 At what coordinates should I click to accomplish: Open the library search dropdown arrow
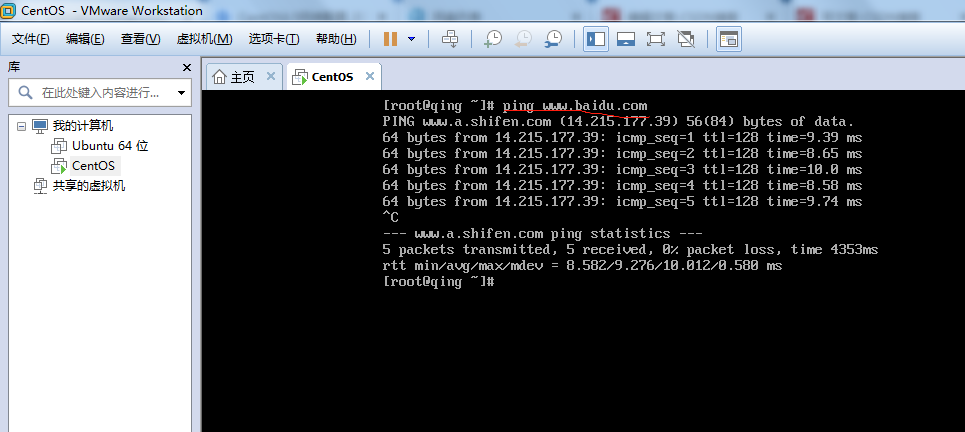pos(181,93)
